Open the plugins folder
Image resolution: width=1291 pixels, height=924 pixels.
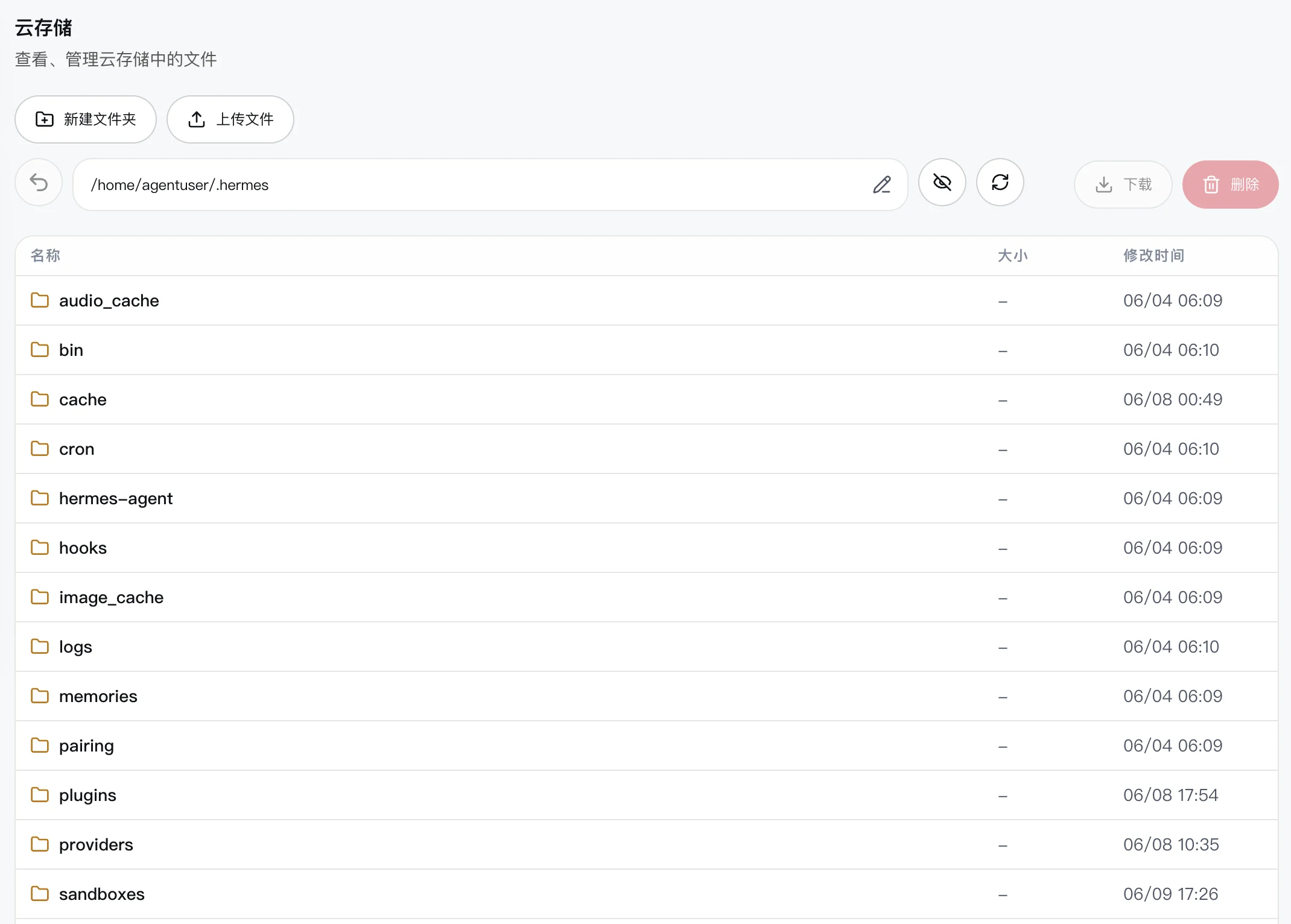[87, 795]
